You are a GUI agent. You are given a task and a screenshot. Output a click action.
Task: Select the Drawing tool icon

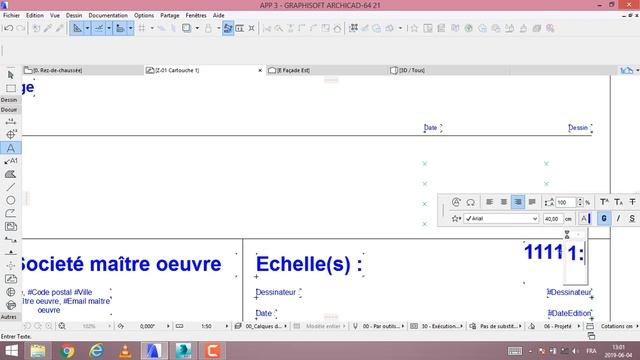tap(11, 279)
